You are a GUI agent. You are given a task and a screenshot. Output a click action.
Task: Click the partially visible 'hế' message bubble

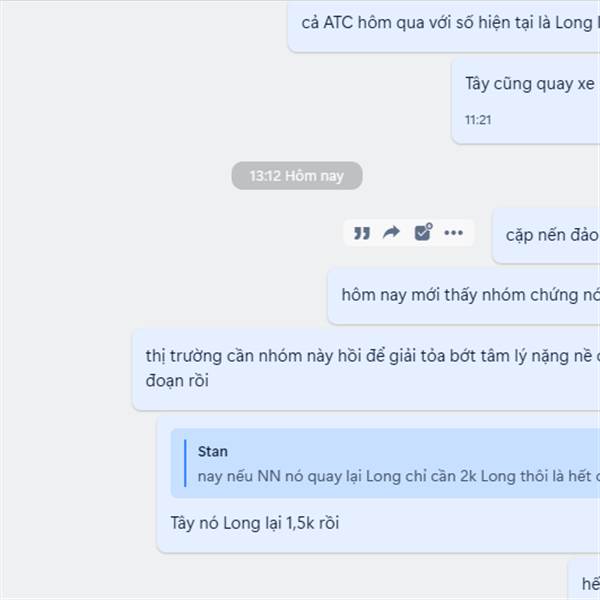[584, 579]
